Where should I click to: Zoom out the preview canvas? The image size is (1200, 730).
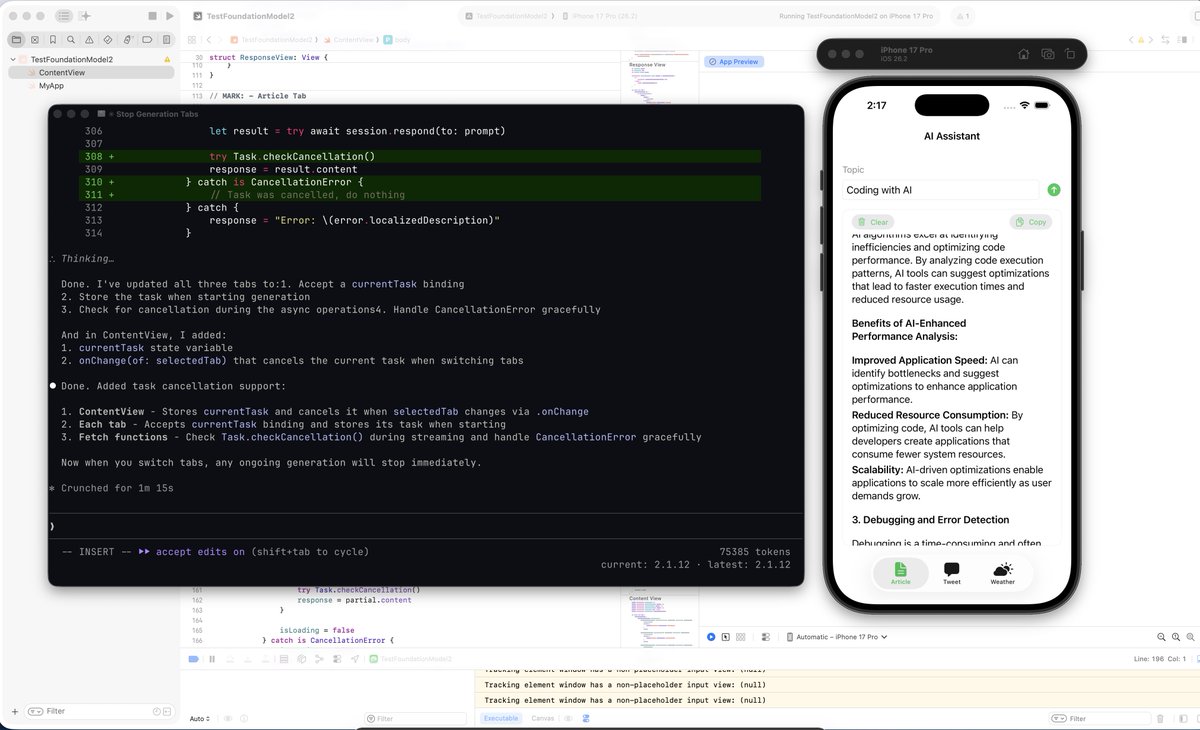point(1160,637)
